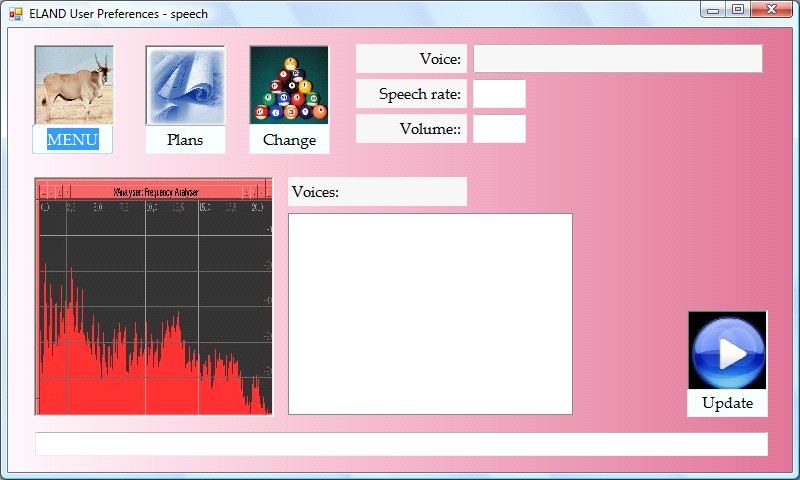This screenshot has height=480, width=800.
Task: Click the Voices list box area
Action: 430,313
